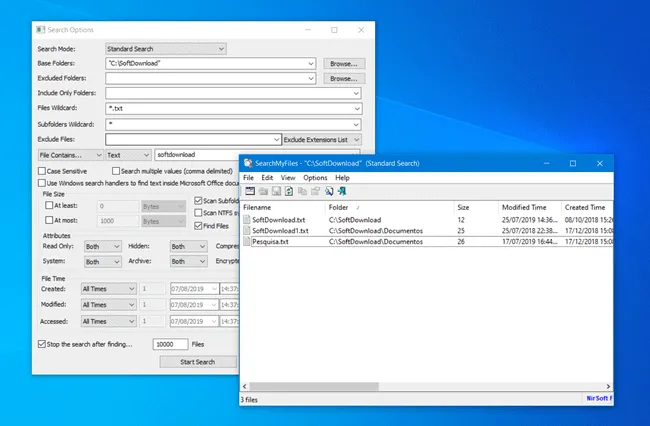Sort by Size column header
Screen dimensions: 650x426
[x=475, y=207]
